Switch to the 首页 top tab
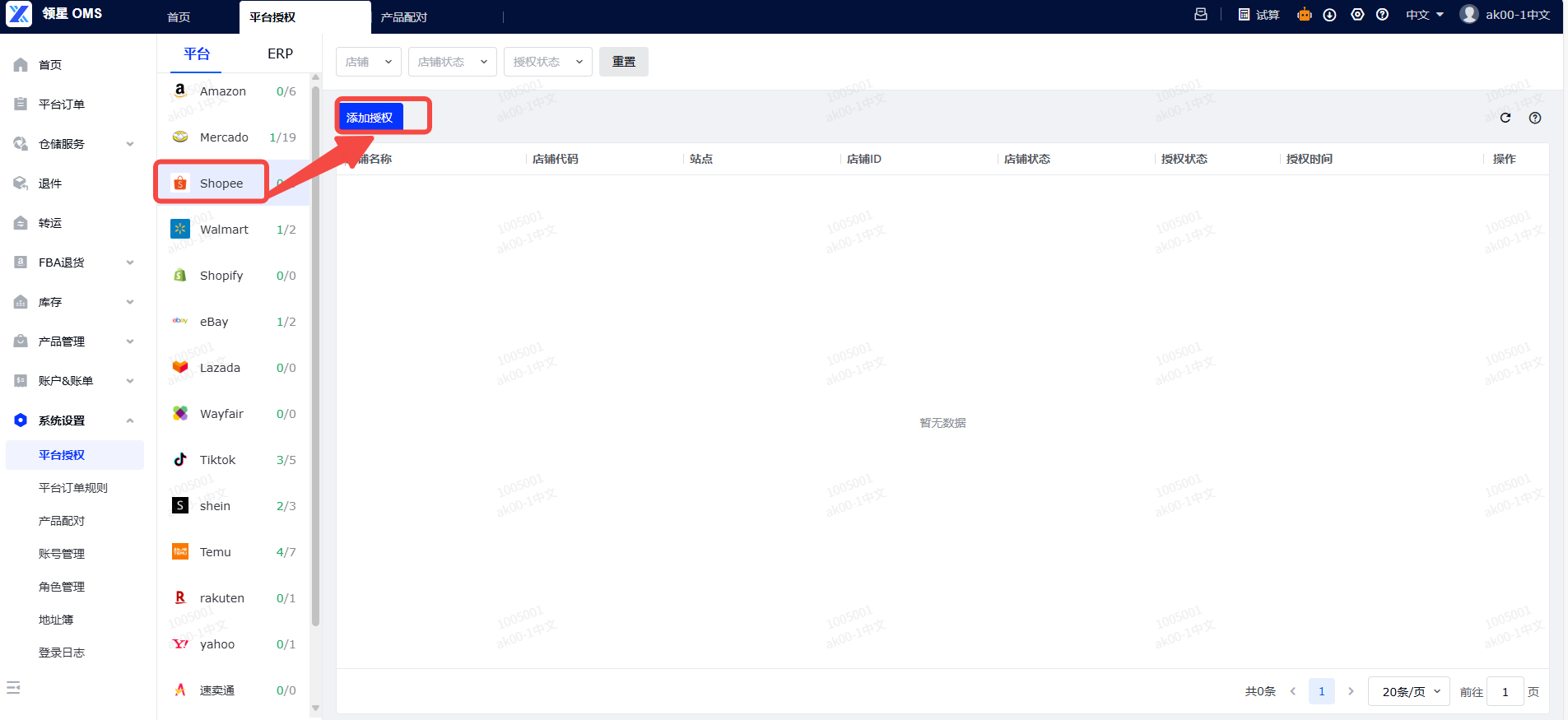1568x720 pixels. tap(179, 17)
